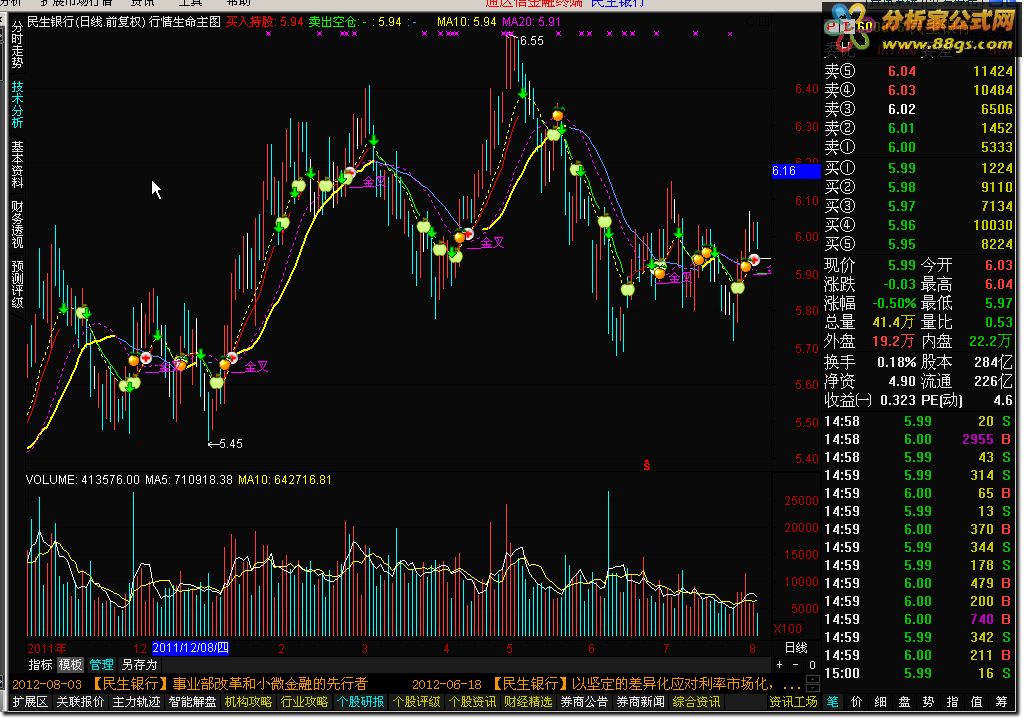Open the 综合资讯 tab
The width and height of the screenshot is (1024, 719).
tap(697, 702)
